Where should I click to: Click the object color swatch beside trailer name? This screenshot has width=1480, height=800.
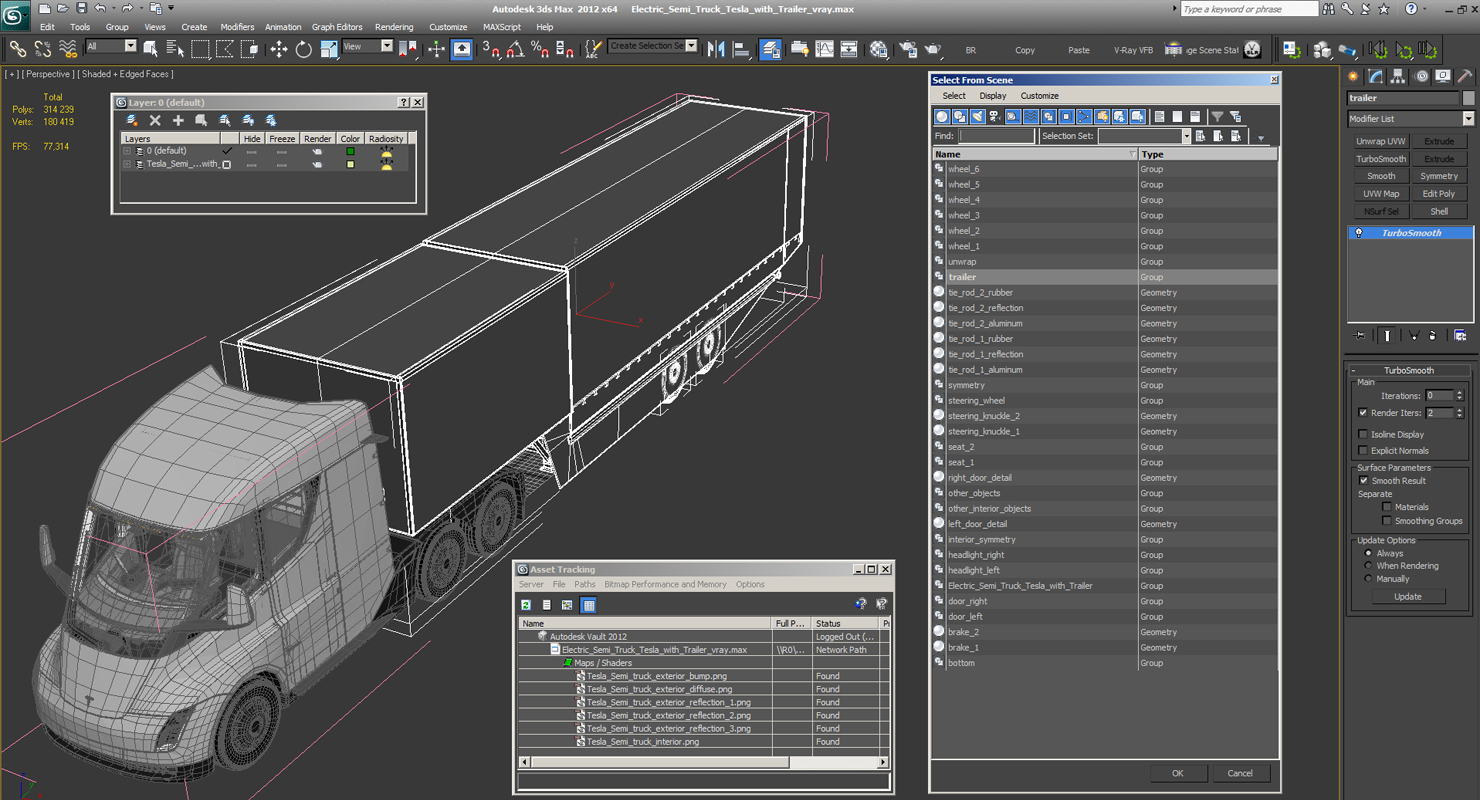[1468, 98]
